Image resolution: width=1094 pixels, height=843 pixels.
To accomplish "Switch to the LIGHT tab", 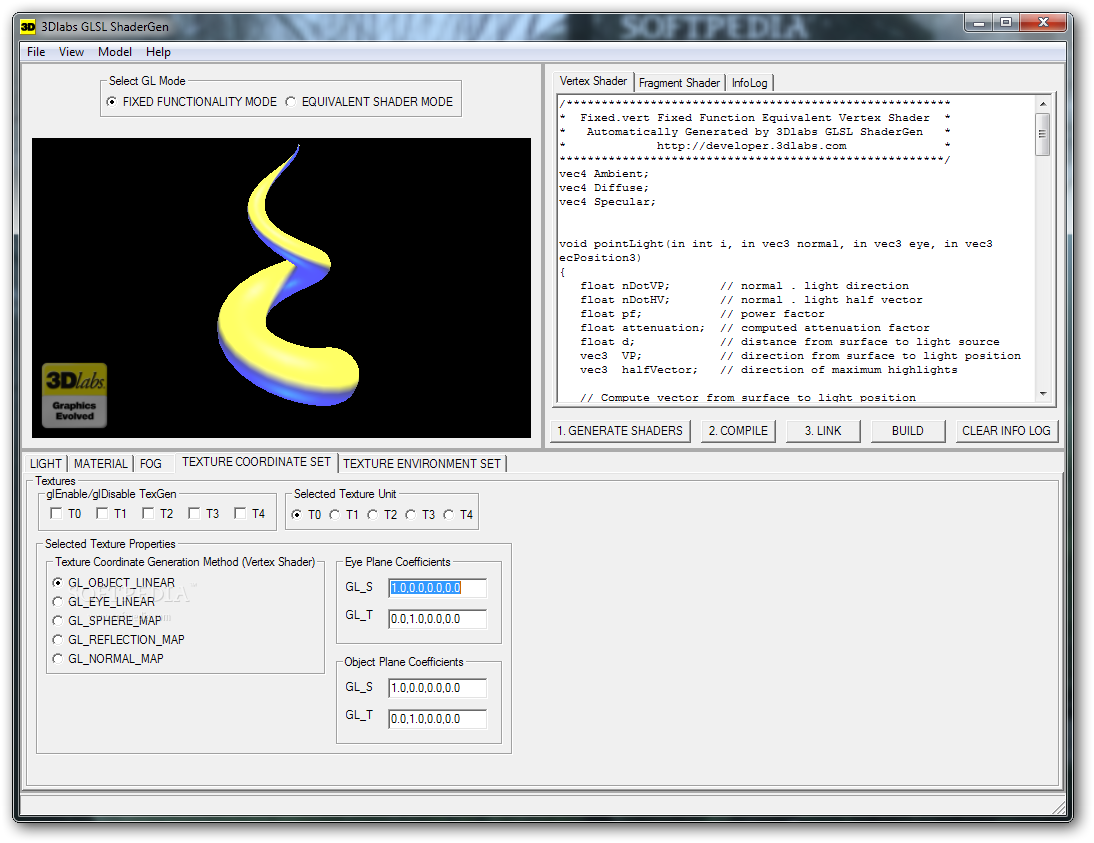I will point(46,463).
